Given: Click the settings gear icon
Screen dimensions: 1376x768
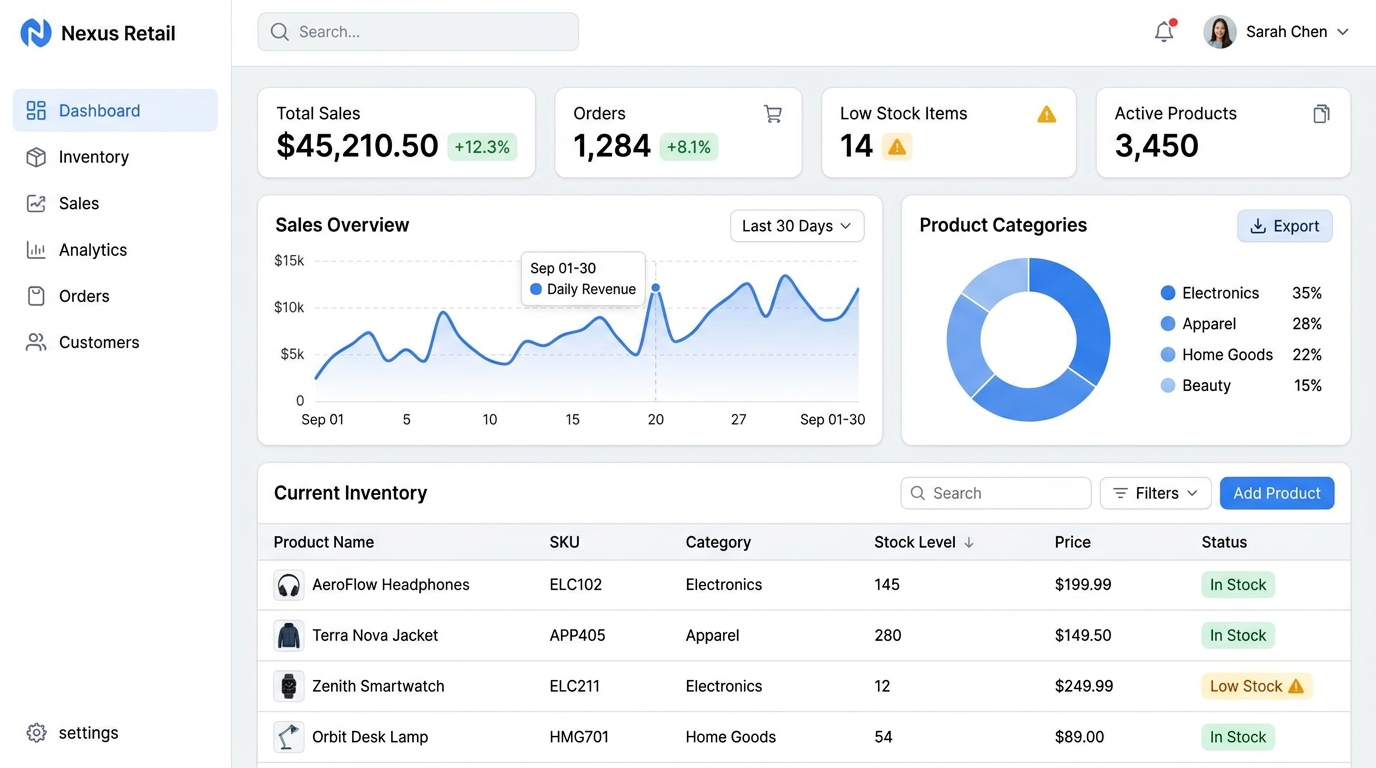Looking at the screenshot, I should pos(36,733).
